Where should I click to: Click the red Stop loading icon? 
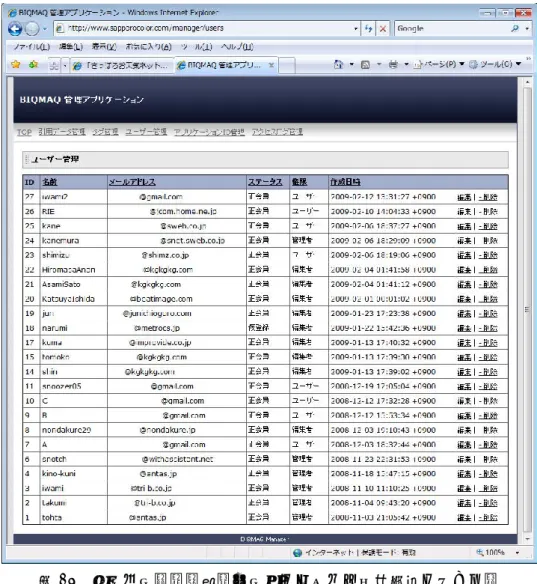[x=382, y=29]
